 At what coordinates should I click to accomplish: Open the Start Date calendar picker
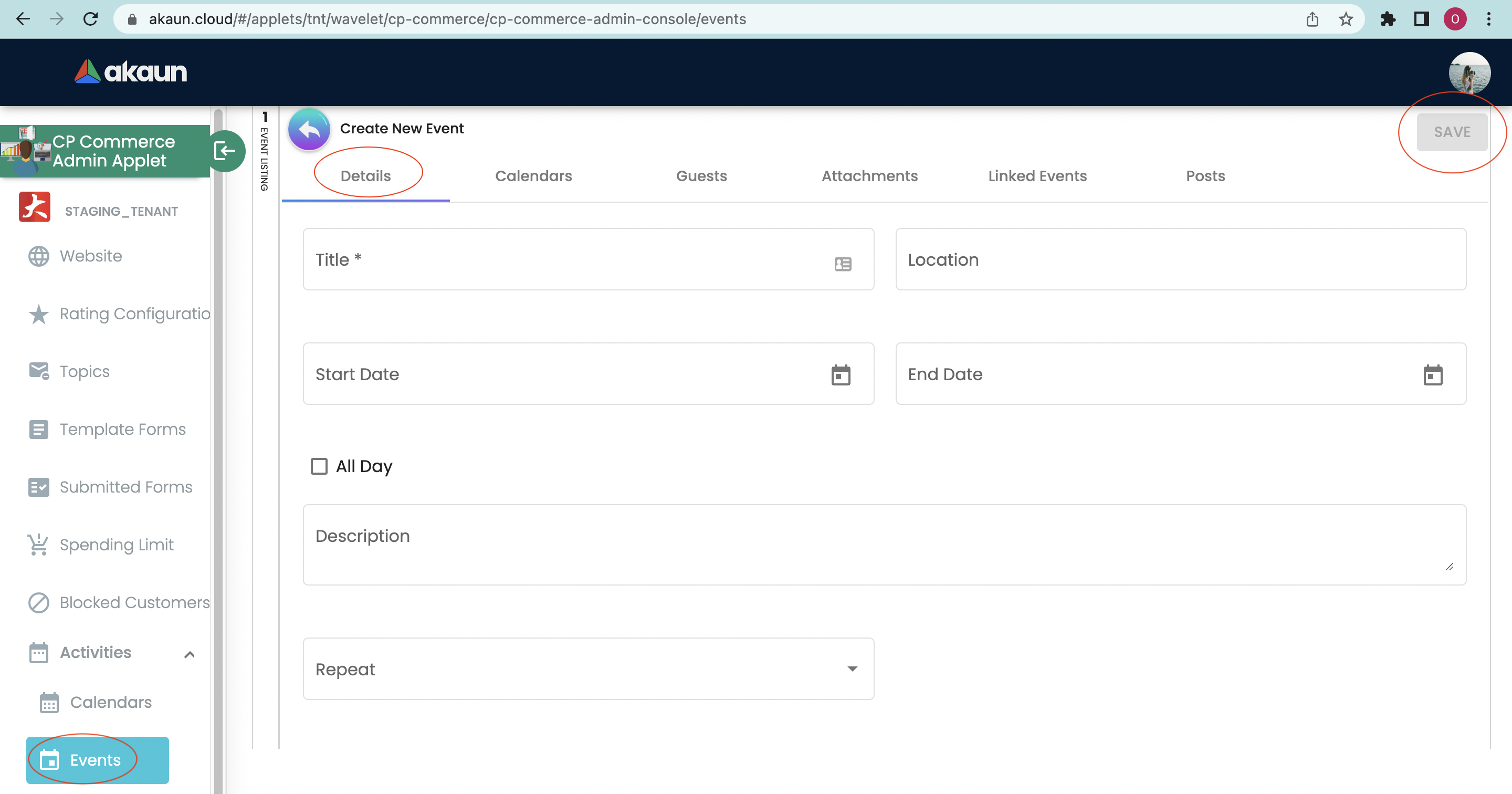click(x=841, y=375)
